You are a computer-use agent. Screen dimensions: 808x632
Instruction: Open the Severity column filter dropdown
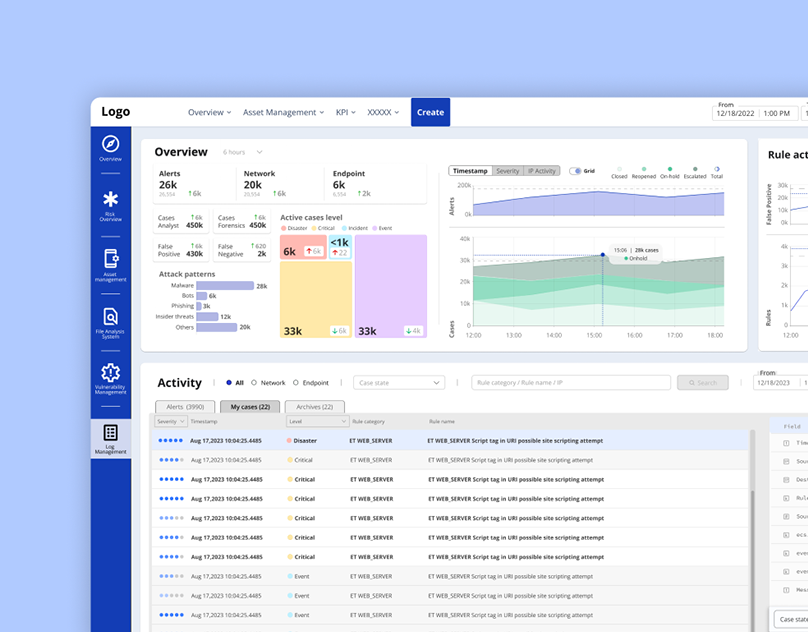click(170, 421)
